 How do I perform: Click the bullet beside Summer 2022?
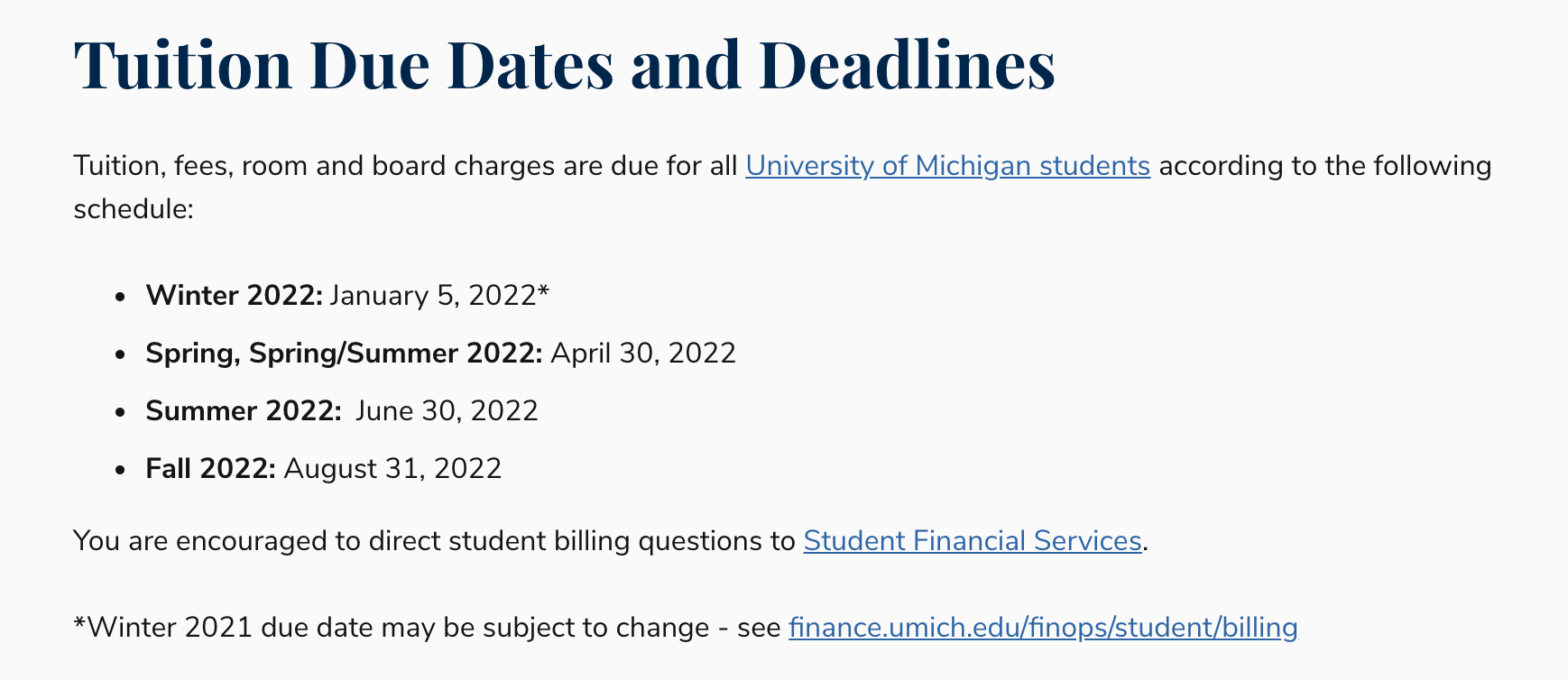120,412
